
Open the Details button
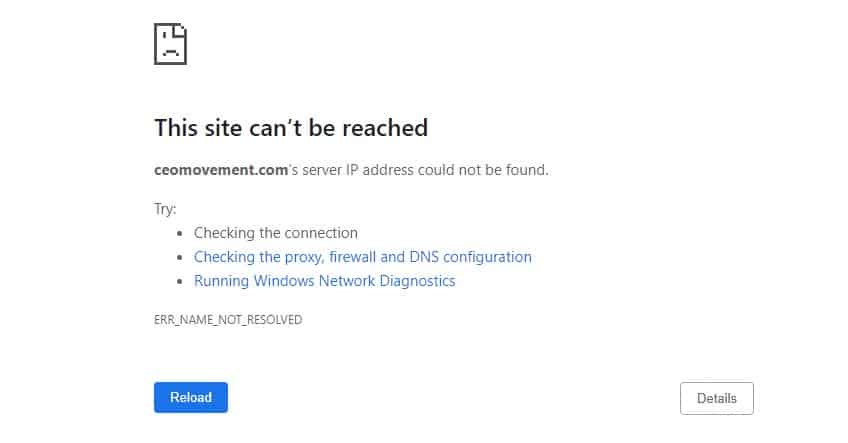coord(717,399)
